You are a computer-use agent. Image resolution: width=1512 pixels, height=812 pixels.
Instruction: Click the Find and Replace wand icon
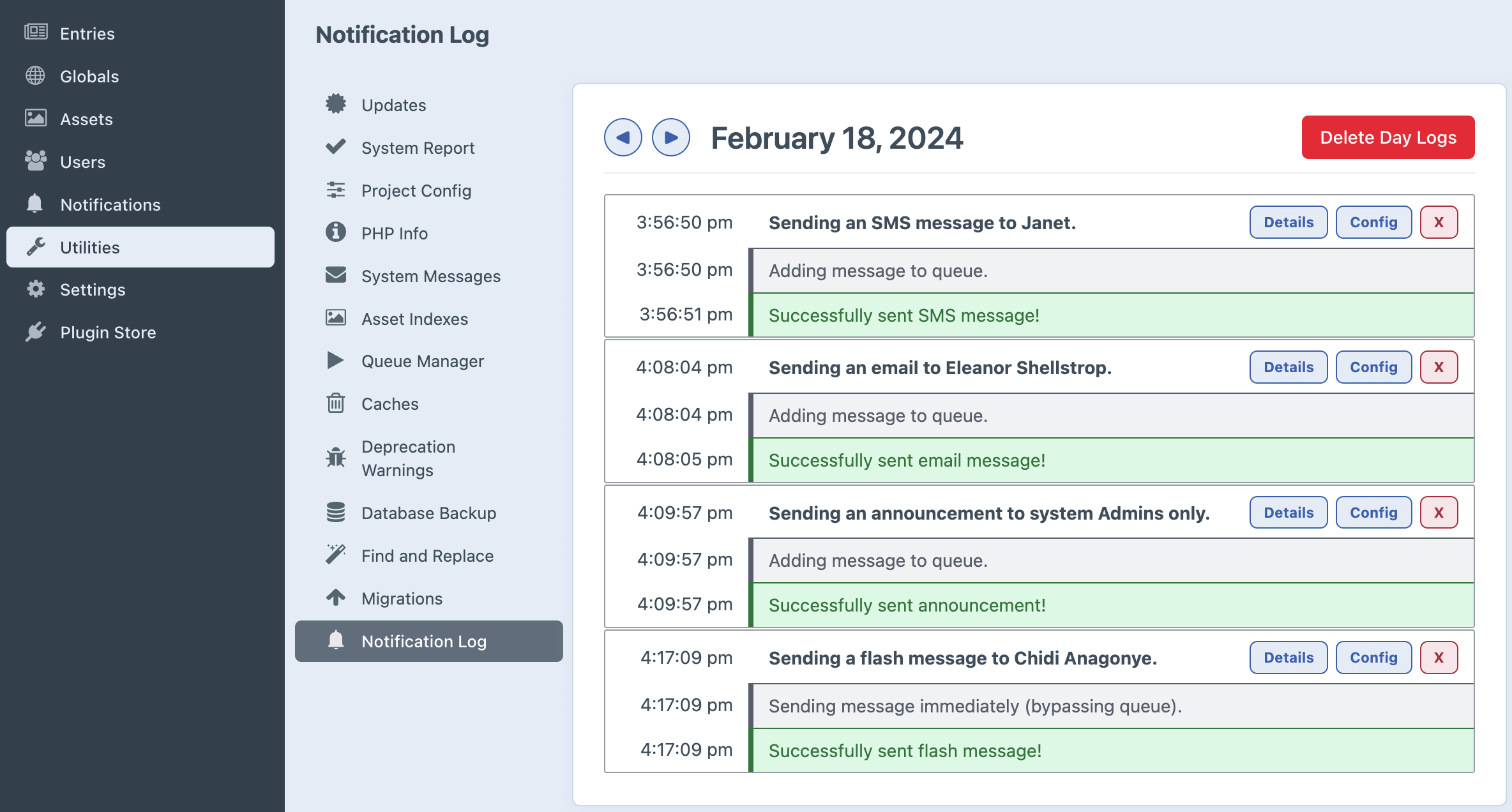pyautogui.click(x=335, y=555)
